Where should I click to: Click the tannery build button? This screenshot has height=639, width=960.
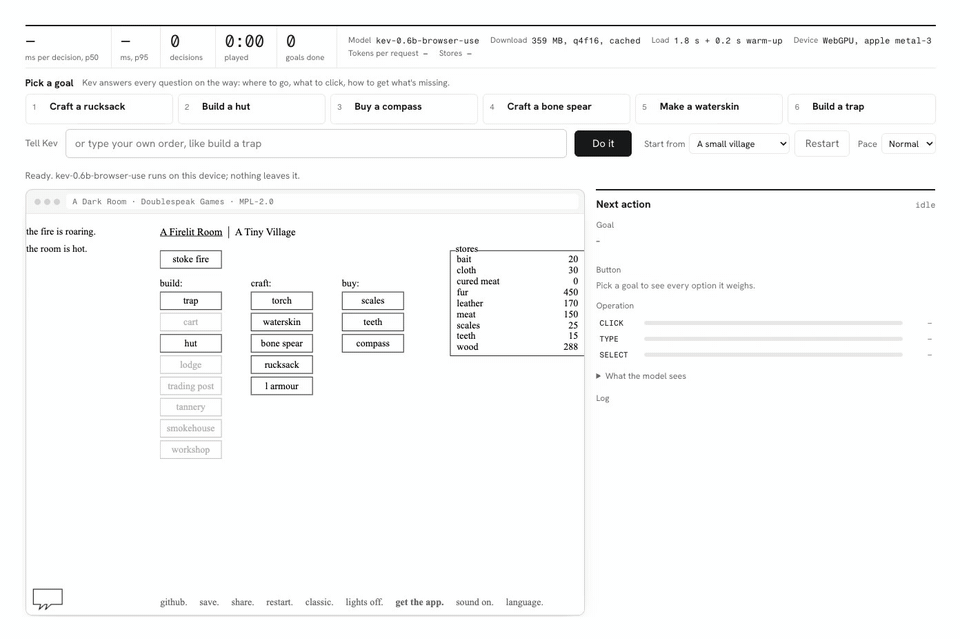coord(190,407)
